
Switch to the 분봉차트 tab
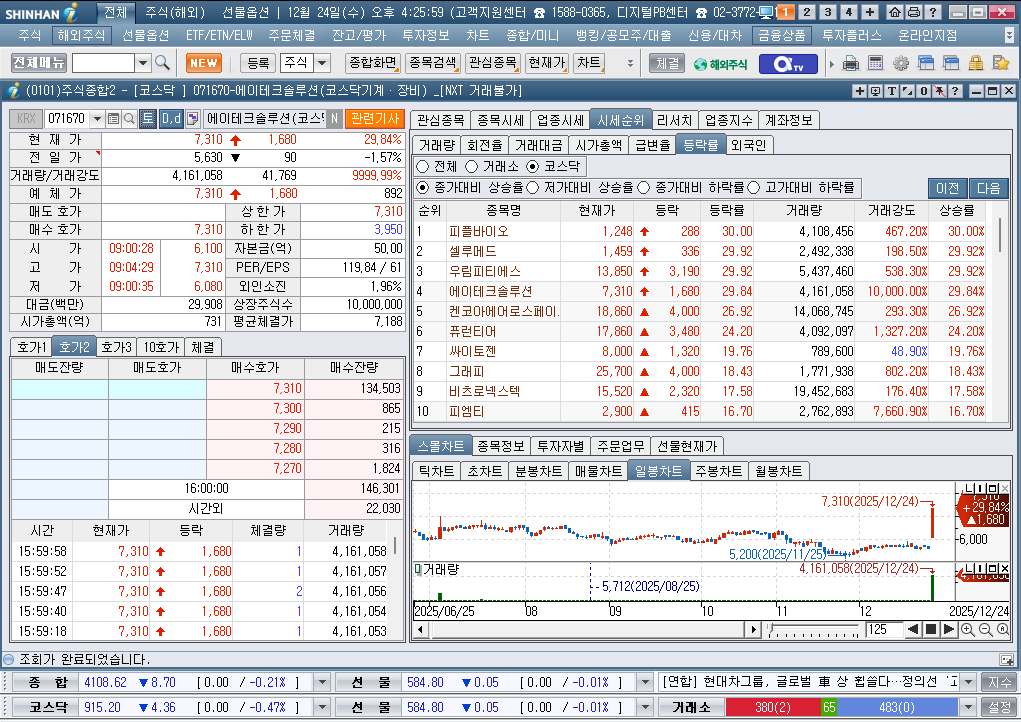click(x=538, y=471)
